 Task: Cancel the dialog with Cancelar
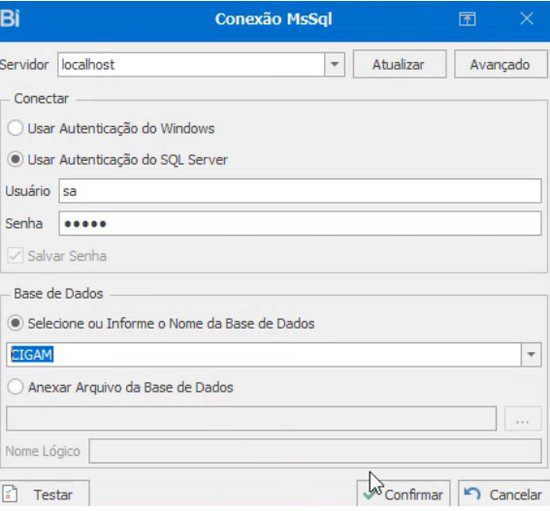pos(504,494)
